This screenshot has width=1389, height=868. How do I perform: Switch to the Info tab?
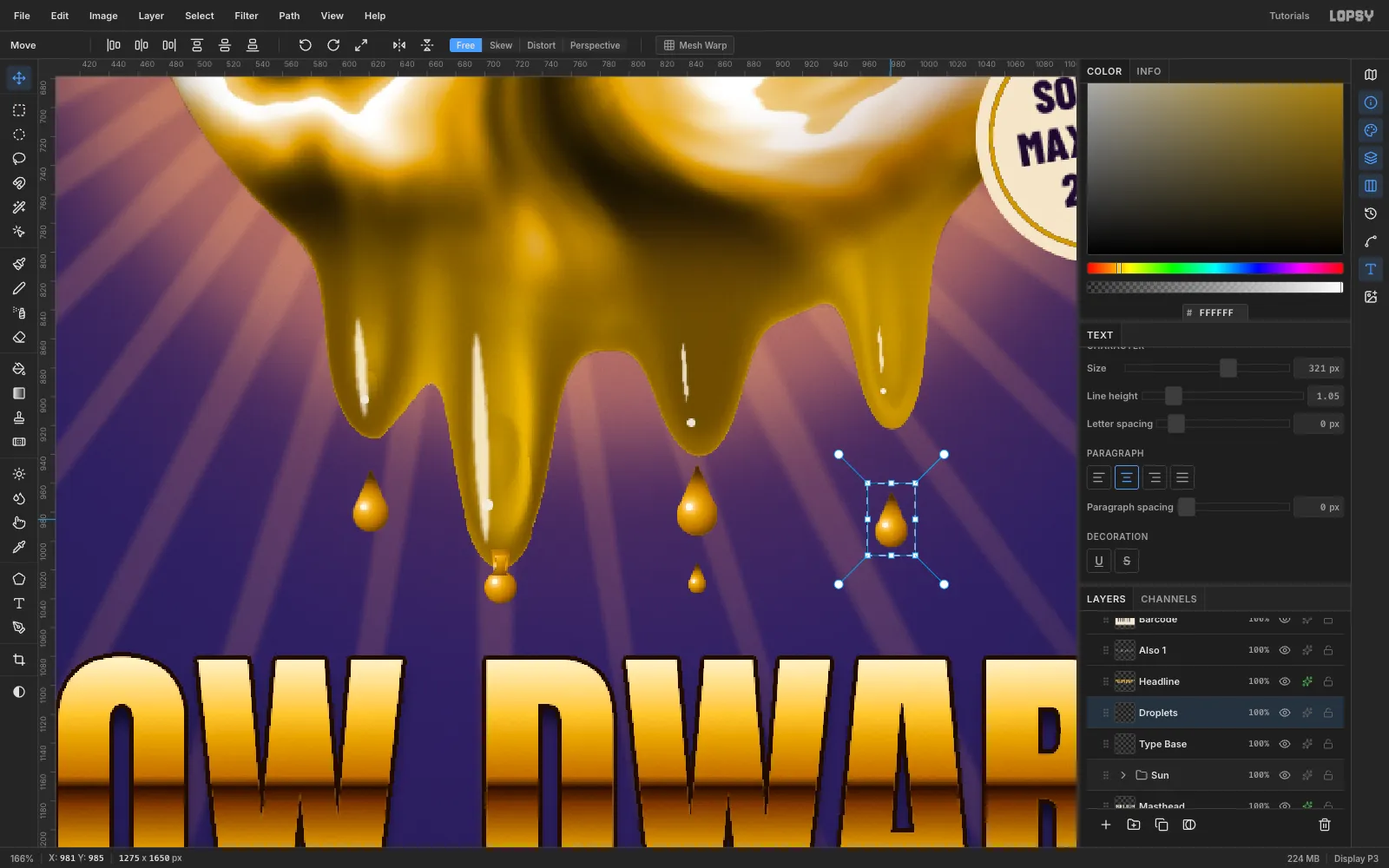[1149, 71]
